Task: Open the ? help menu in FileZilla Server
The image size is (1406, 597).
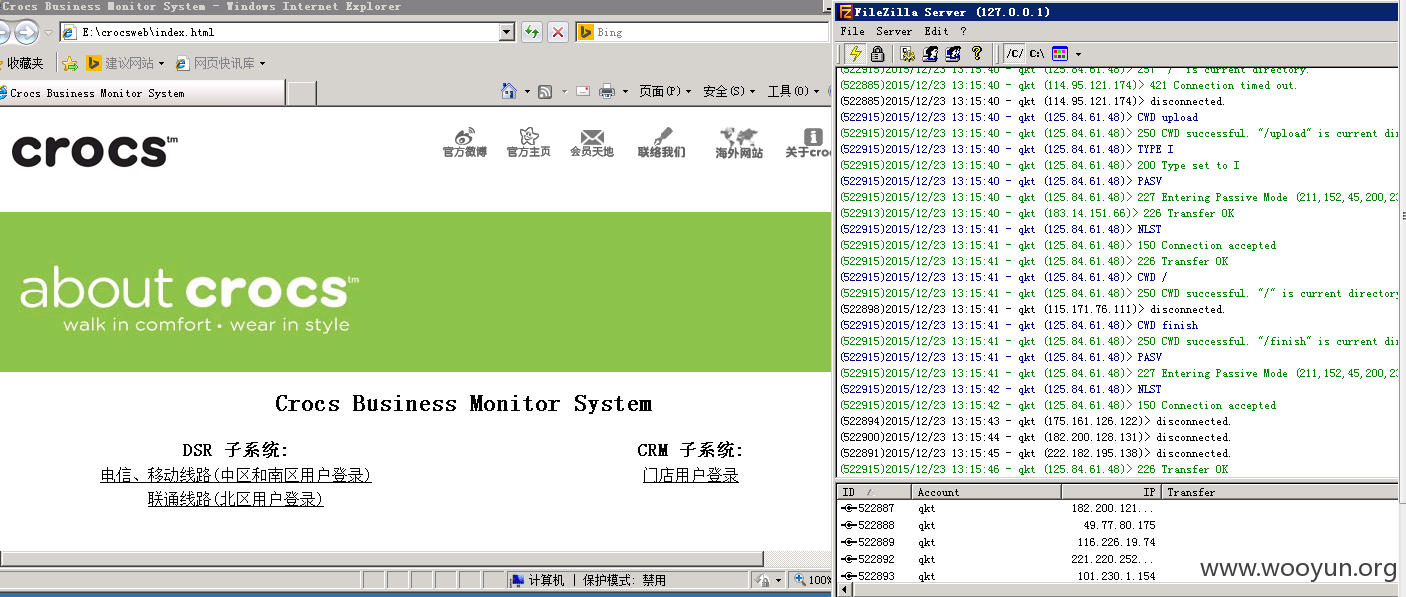Action: click(964, 31)
